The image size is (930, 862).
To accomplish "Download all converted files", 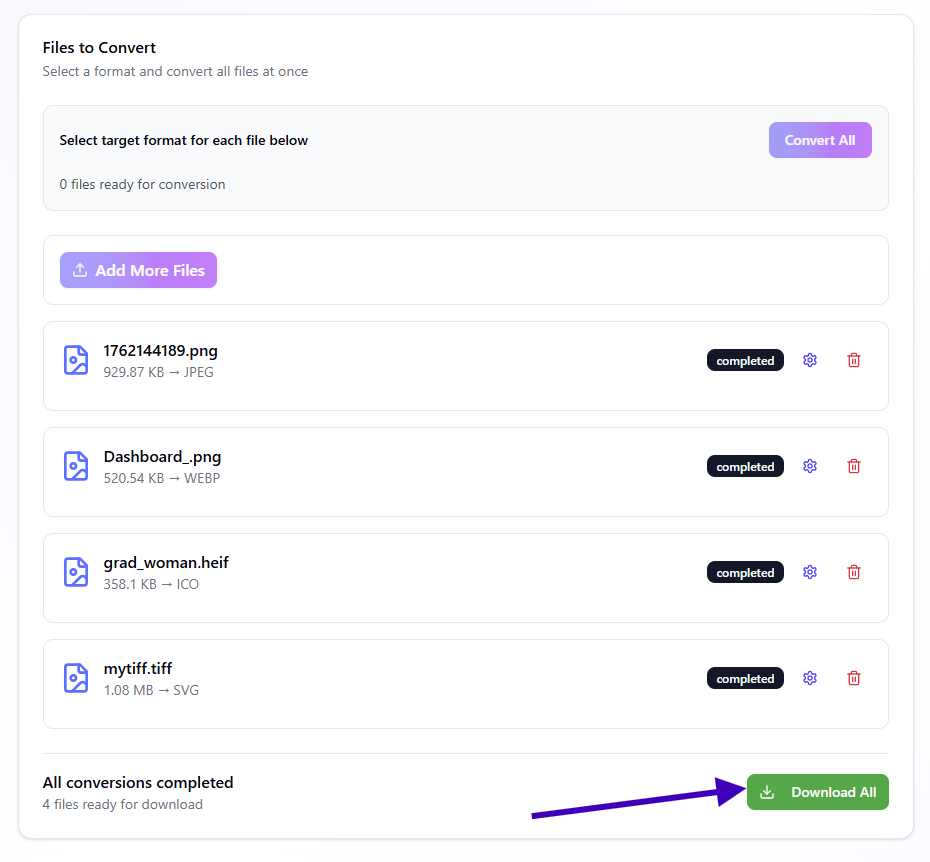I will point(817,792).
